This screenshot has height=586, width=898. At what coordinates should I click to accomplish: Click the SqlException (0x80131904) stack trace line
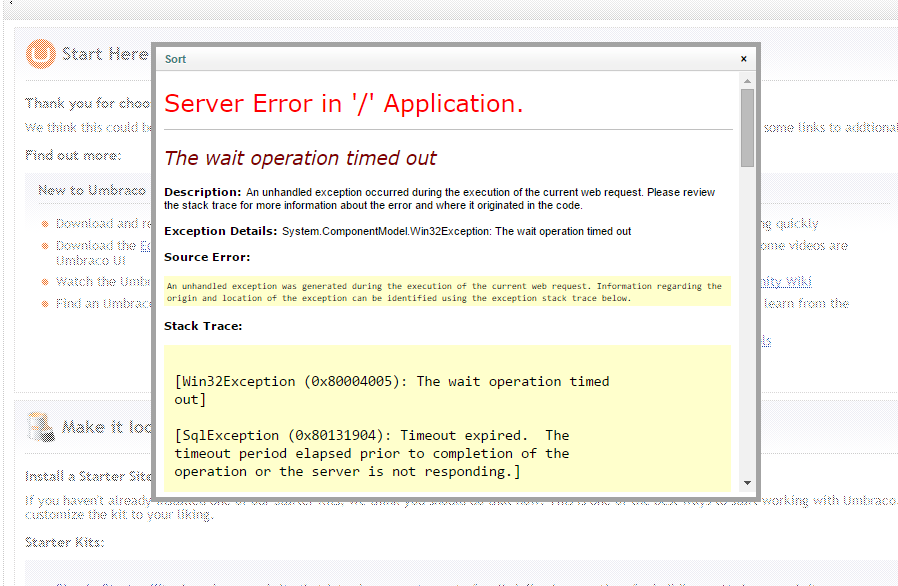372,454
